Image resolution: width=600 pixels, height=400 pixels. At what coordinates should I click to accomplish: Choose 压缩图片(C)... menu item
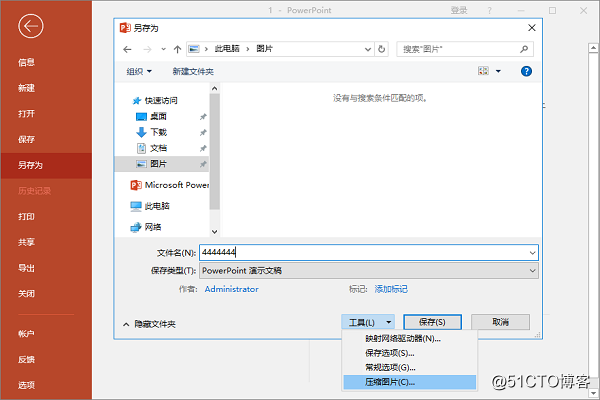pos(409,382)
